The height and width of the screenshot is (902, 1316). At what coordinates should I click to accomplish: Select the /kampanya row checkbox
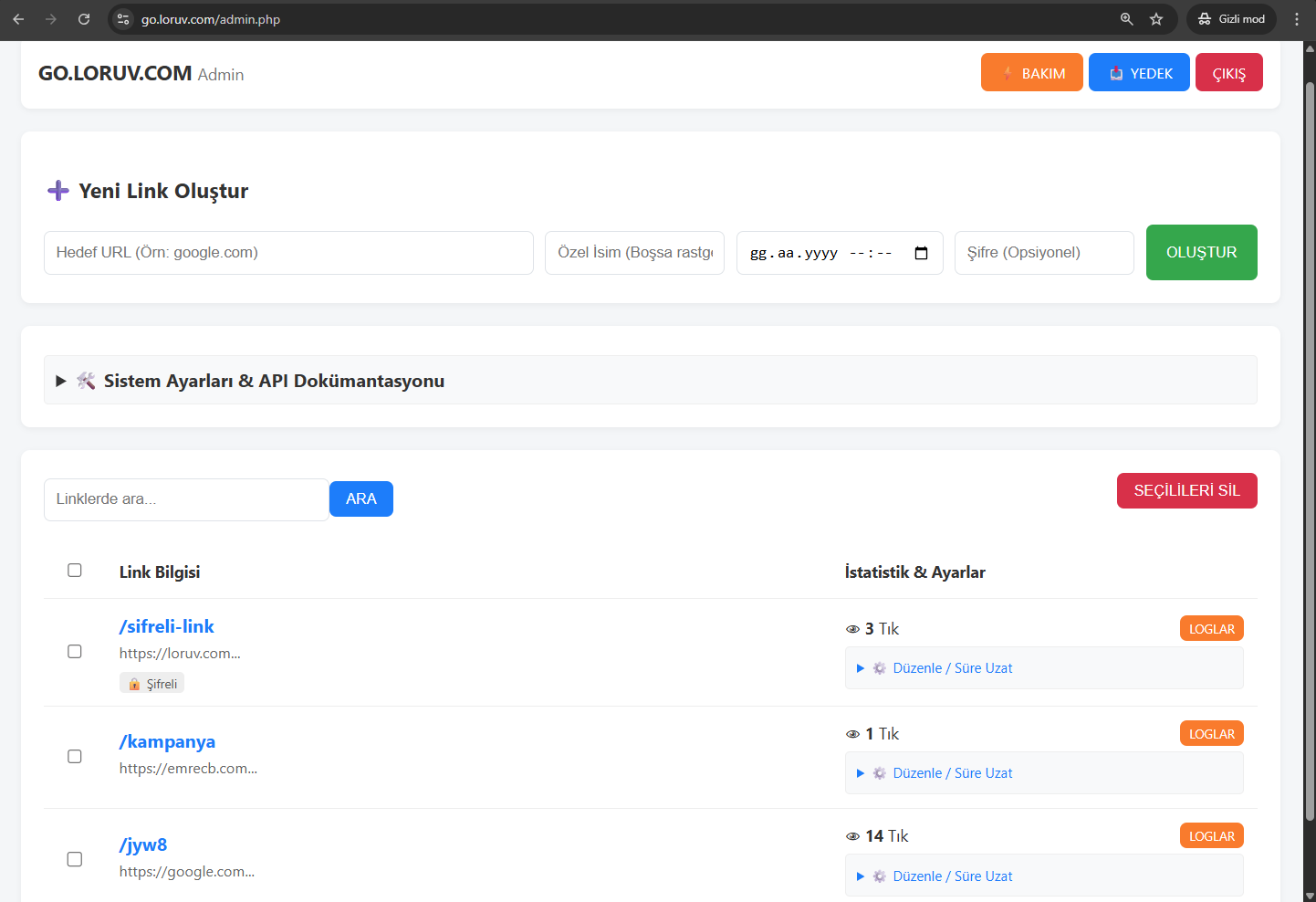(x=75, y=757)
